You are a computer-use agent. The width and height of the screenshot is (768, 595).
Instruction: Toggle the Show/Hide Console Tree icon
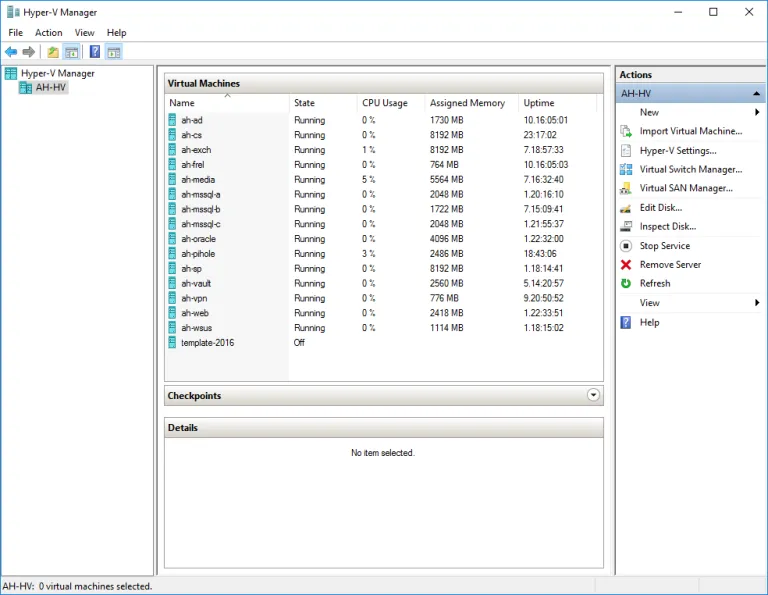click(x=72, y=52)
